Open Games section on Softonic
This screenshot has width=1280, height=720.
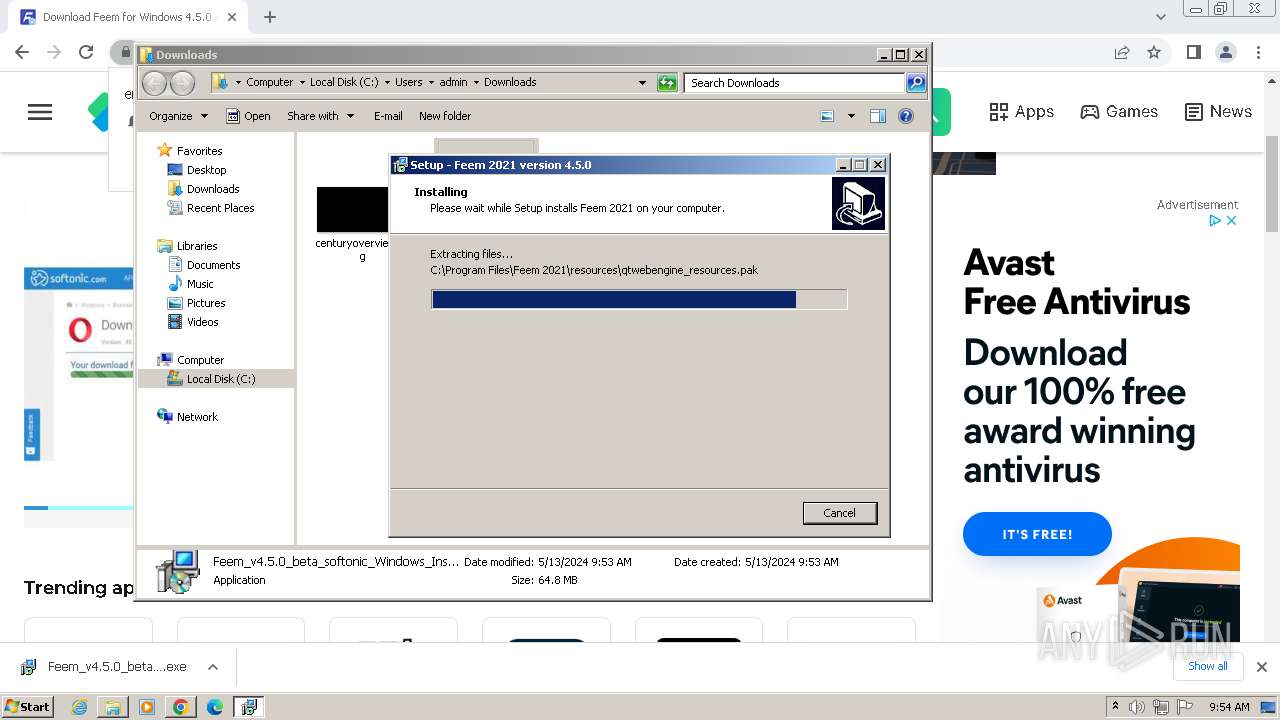pyautogui.click(x=1119, y=112)
